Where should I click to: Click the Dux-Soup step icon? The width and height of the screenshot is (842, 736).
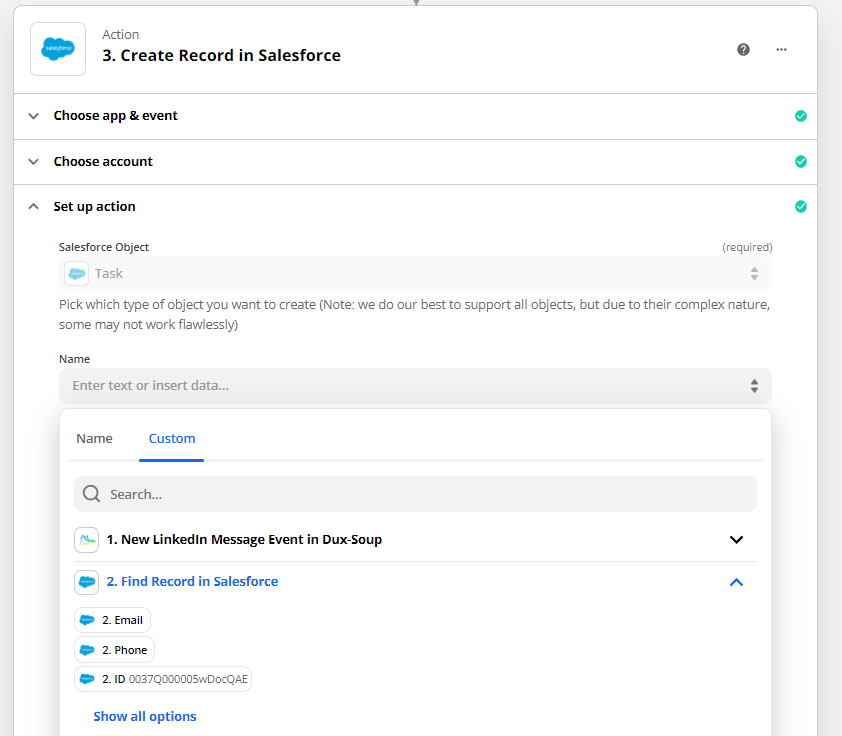tap(86, 540)
